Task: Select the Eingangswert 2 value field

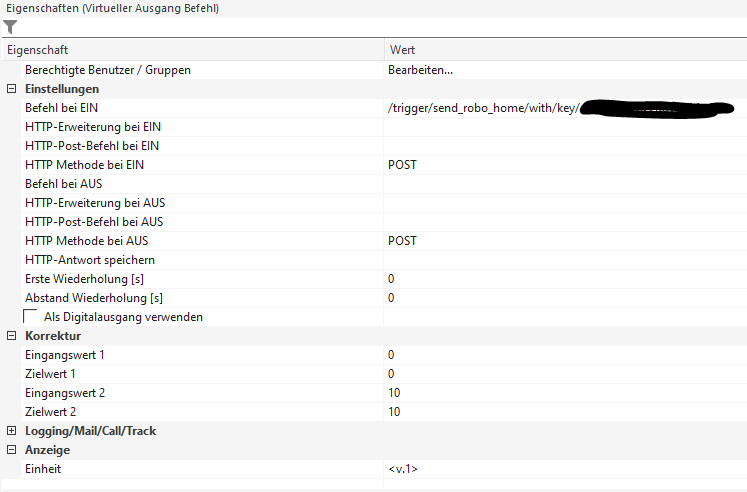Action: tap(560, 393)
